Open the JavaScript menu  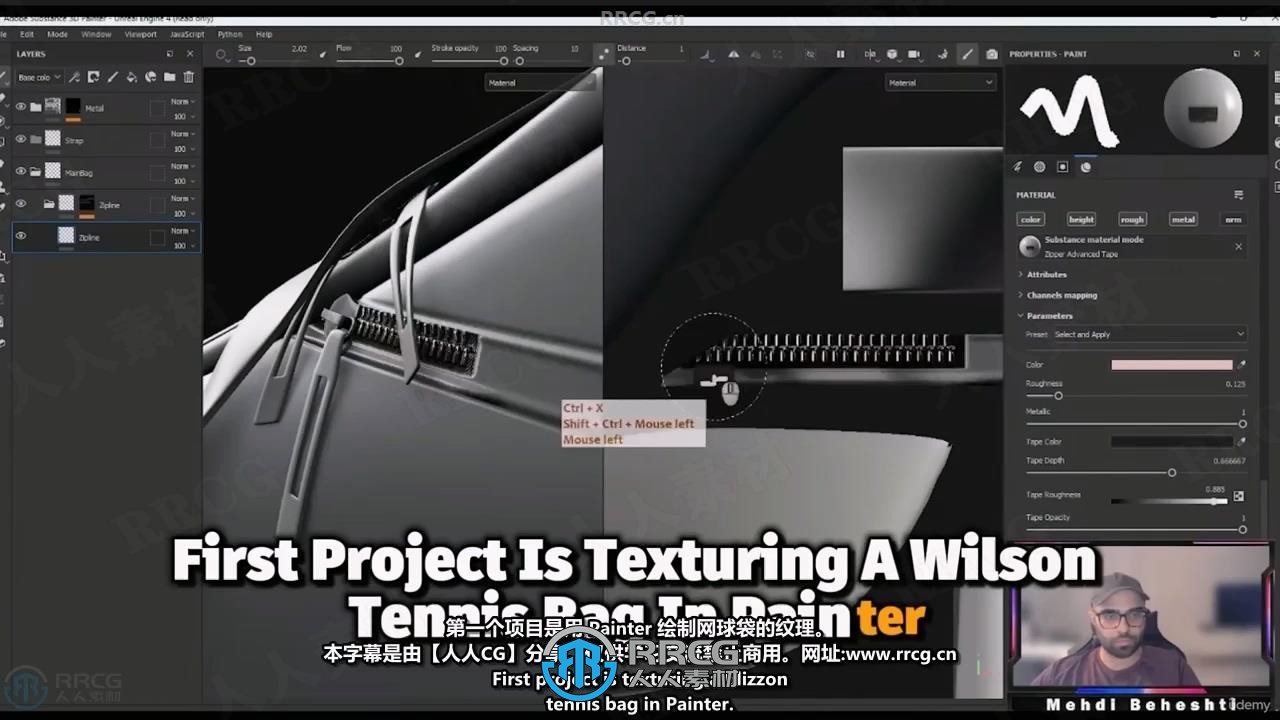click(x=187, y=34)
